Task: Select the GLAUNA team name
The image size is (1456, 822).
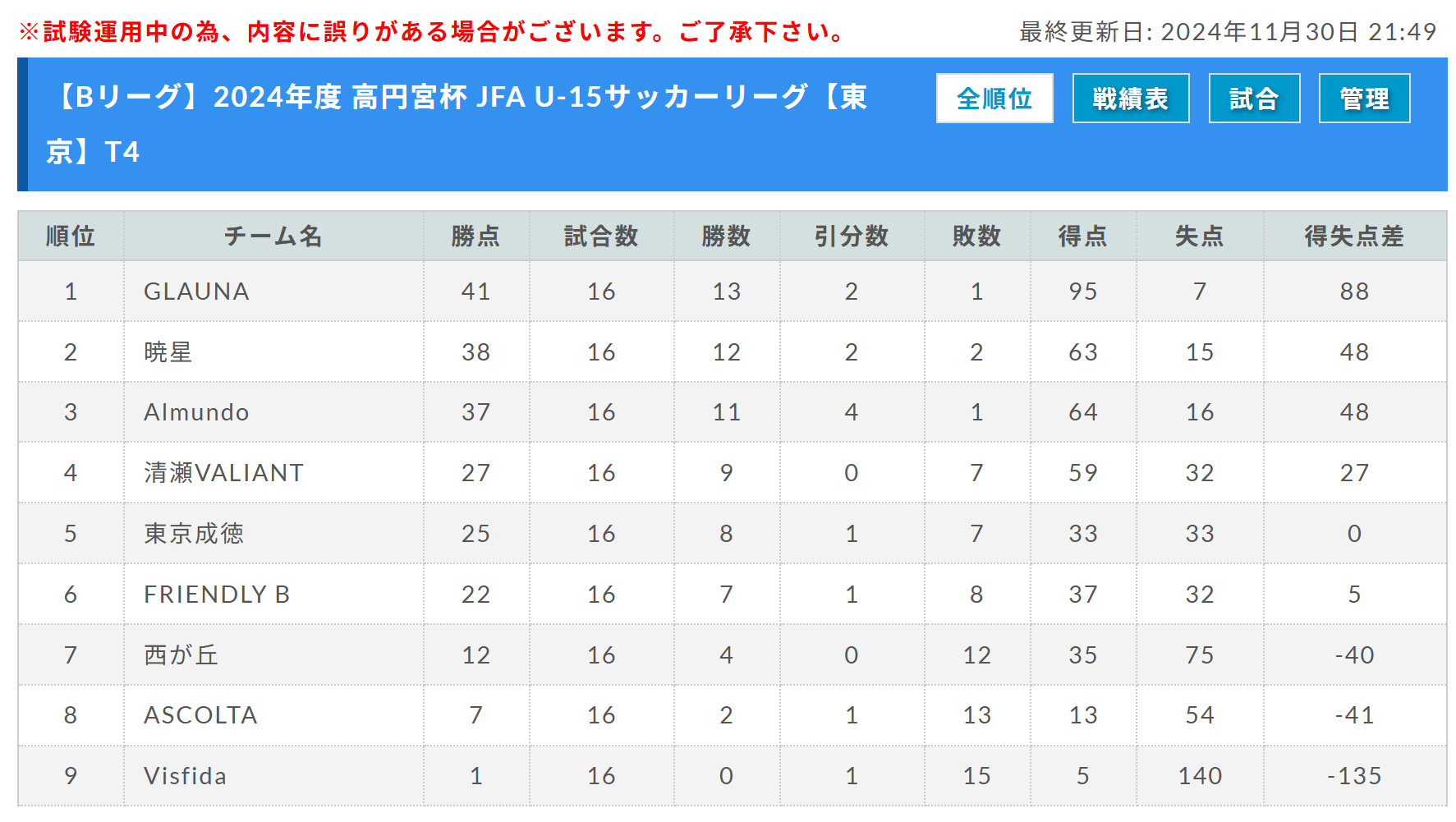Action: pos(196,292)
